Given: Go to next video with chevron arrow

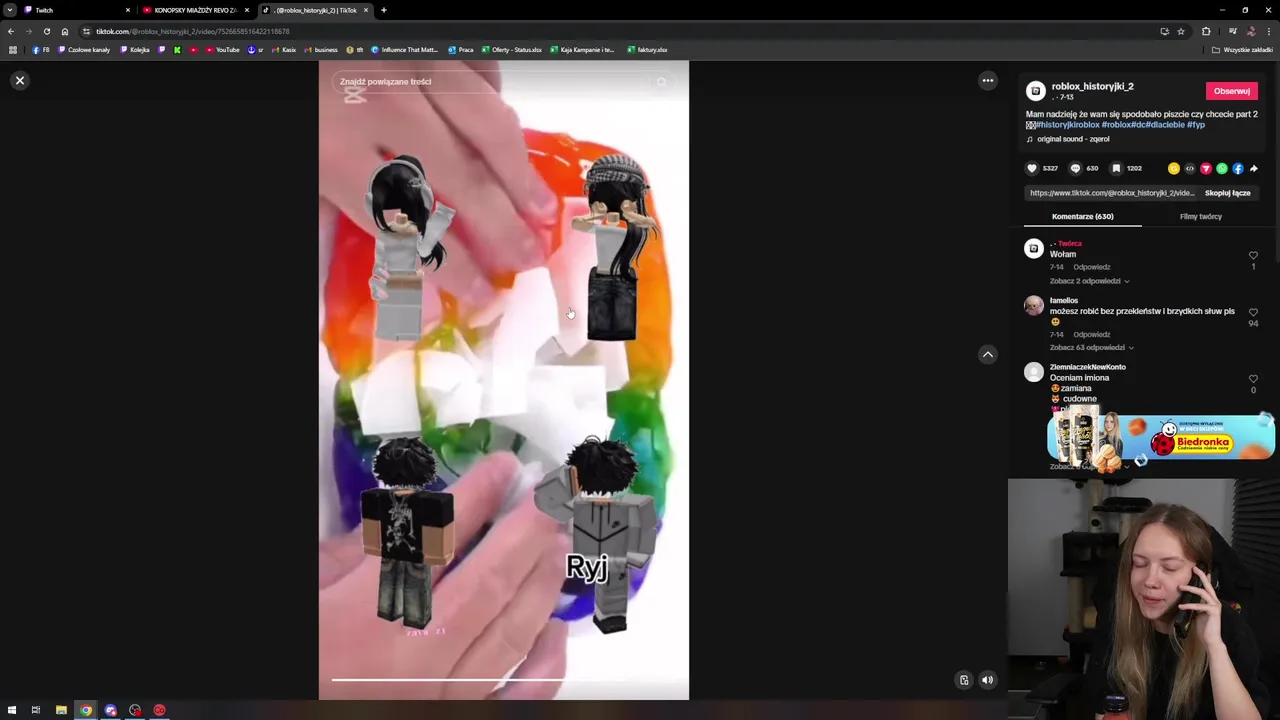Looking at the screenshot, I should 987,354.
